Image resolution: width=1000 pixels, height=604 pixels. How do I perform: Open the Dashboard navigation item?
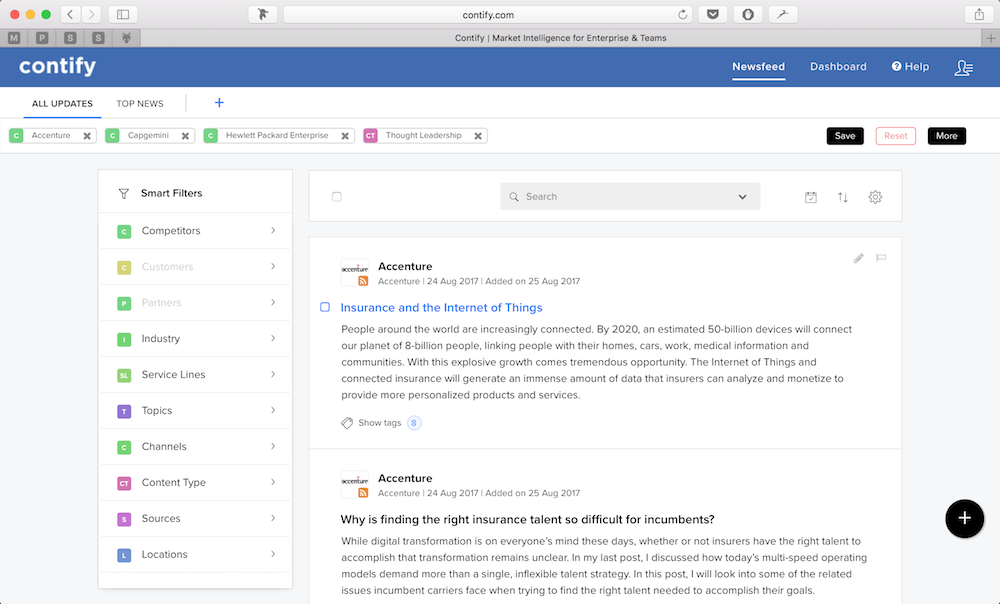[x=838, y=67]
